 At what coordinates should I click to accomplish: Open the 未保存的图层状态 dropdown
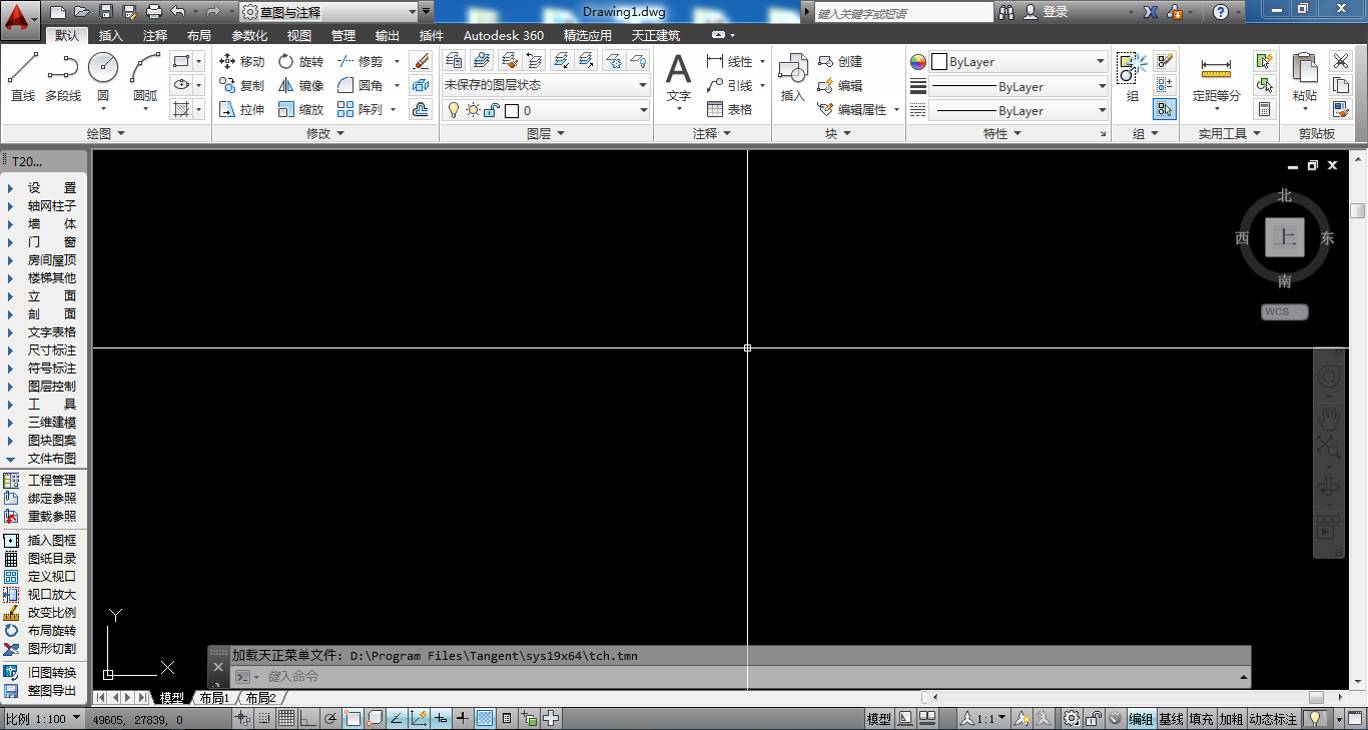(547, 85)
